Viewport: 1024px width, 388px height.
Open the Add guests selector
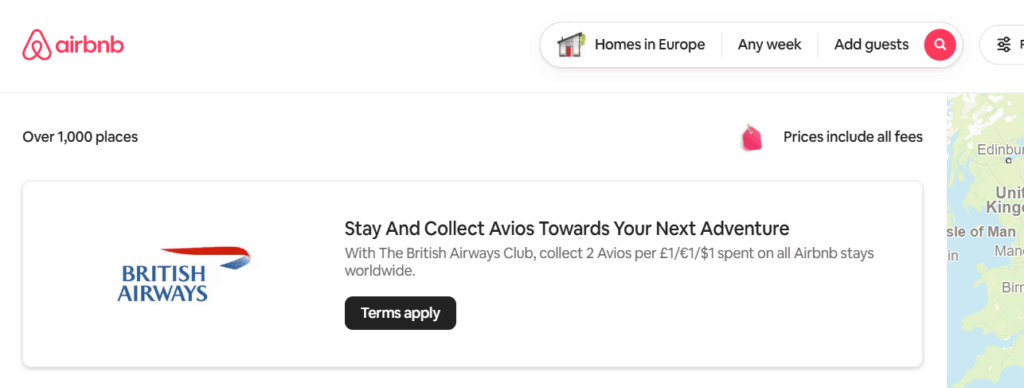coord(871,45)
